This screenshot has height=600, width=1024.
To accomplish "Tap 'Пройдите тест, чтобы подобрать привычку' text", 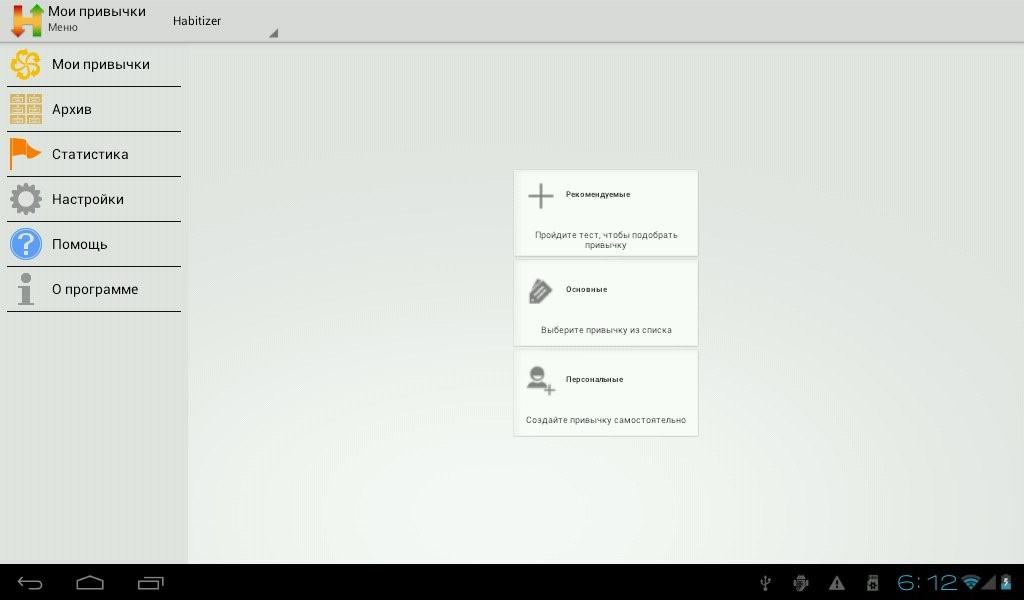I will click(x=605, y=240).
